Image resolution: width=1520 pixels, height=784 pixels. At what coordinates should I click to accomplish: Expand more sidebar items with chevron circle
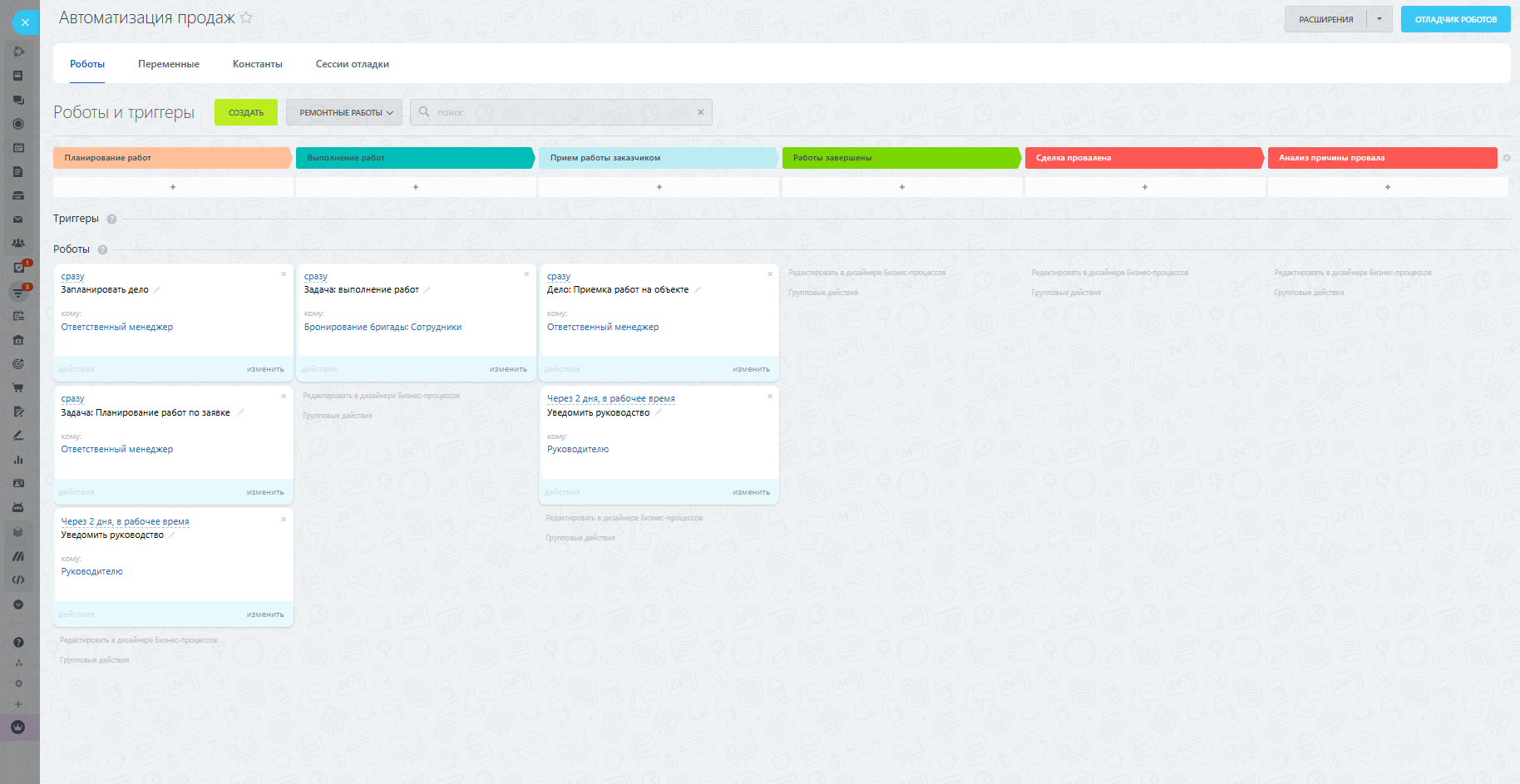point(18,604)
